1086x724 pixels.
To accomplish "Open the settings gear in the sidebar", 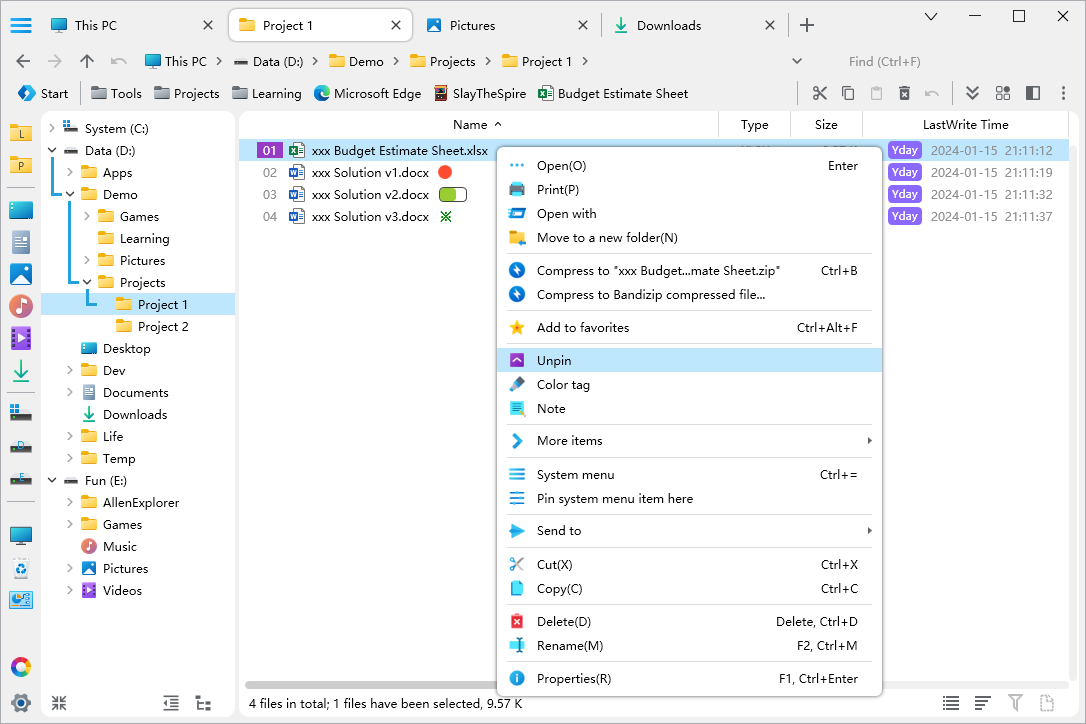I will point(21,703).
